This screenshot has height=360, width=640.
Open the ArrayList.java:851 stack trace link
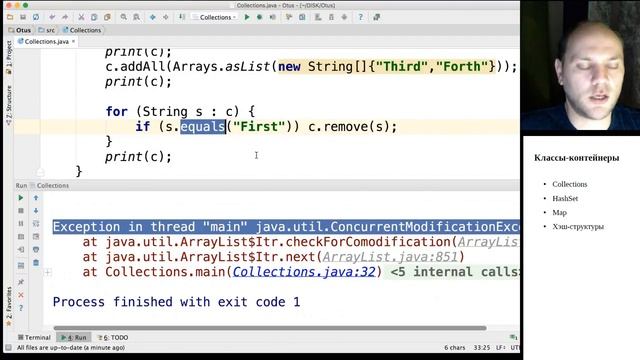coord(390,257)
